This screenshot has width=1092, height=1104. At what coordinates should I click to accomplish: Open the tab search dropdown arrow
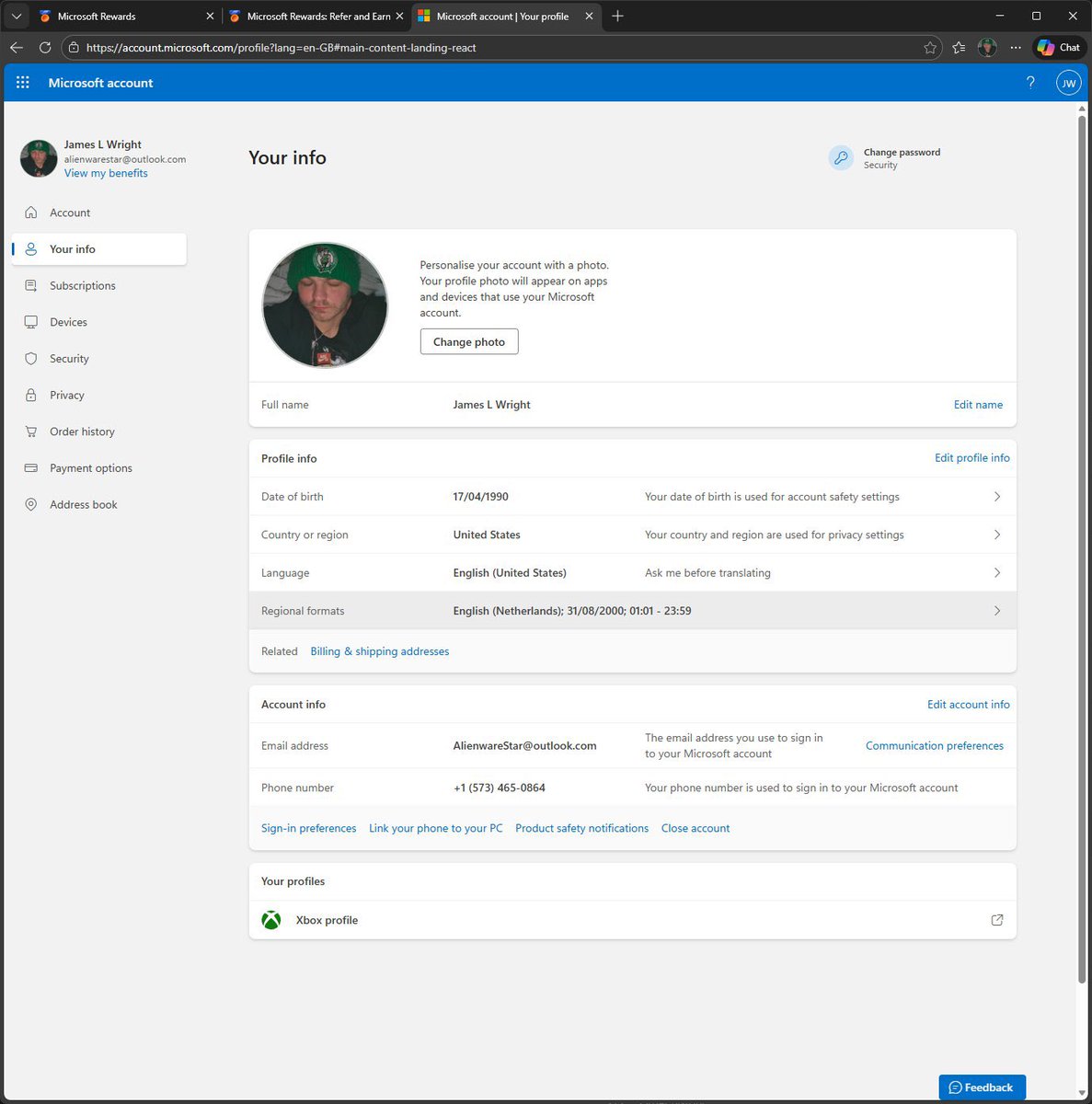pos(17,16)
